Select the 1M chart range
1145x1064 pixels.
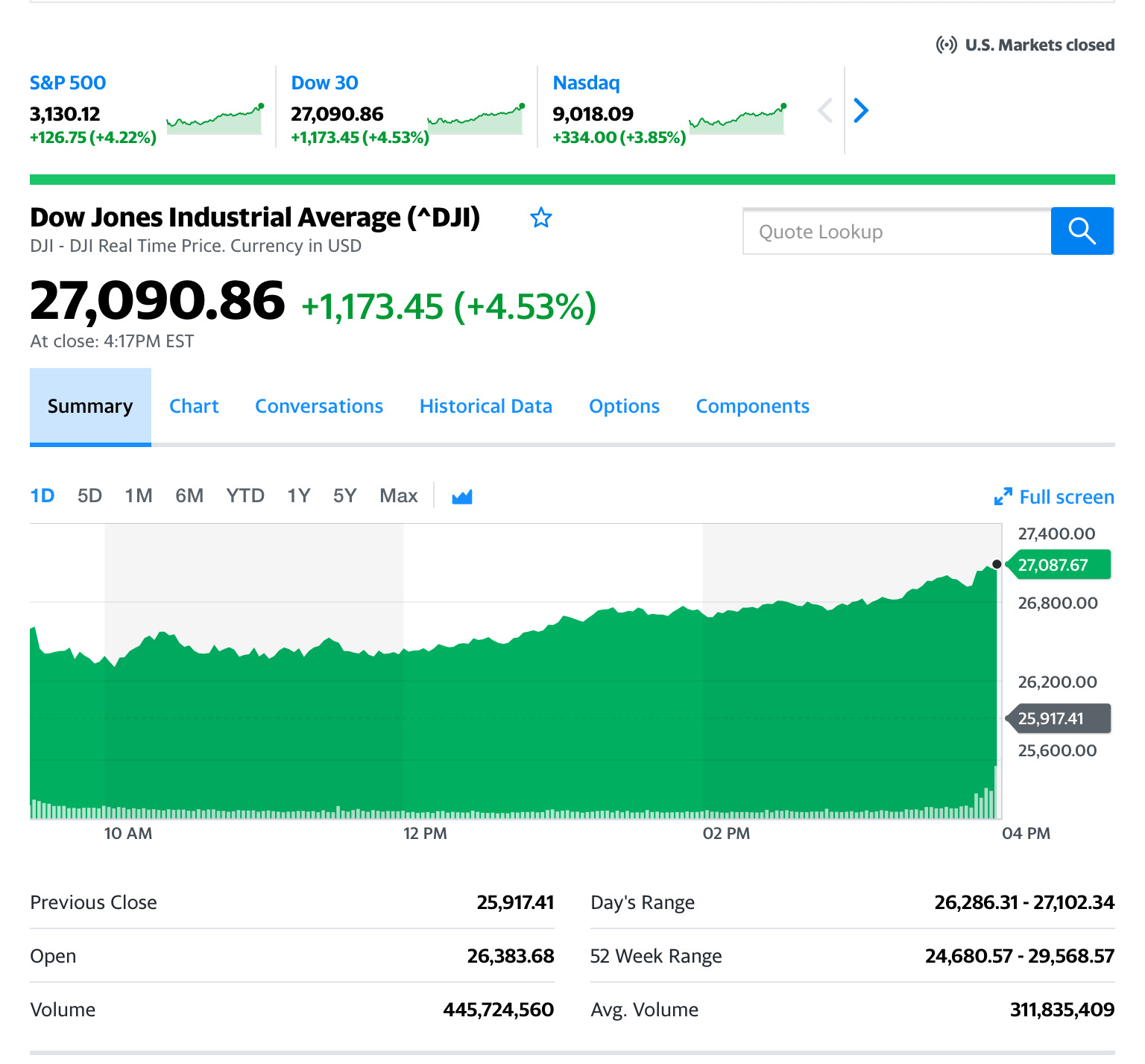tap(139, 496)
